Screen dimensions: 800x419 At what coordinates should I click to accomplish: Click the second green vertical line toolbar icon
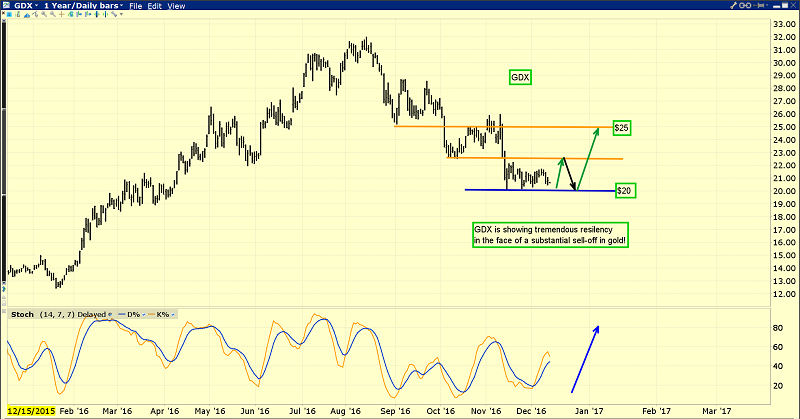click(105, 14)
